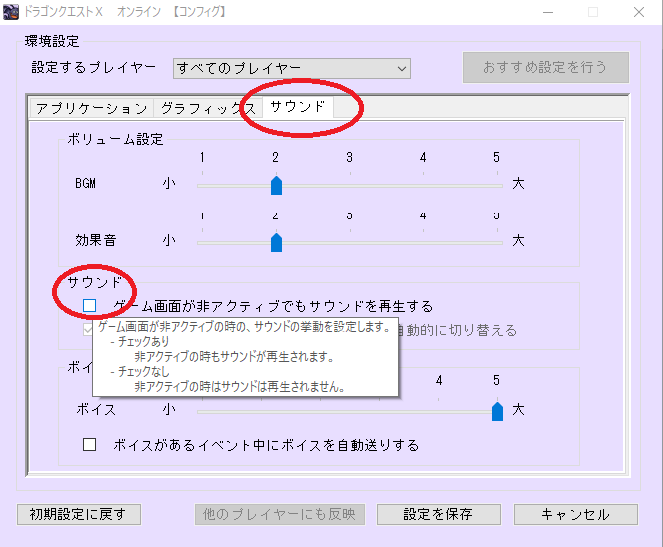This screenshot has height=547, width=663.
Task: Close the config window
Action: pos(639,12)
